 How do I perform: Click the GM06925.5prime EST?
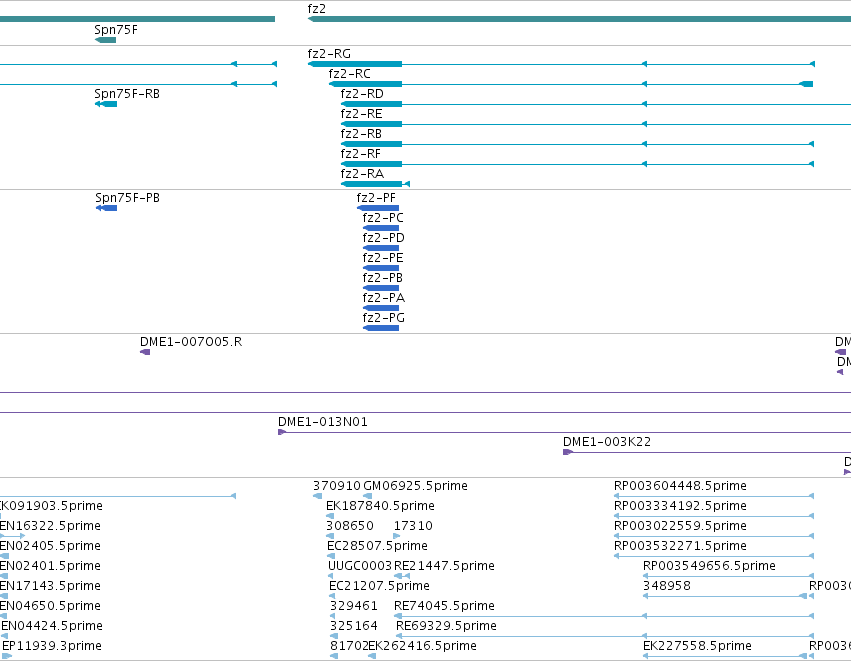pos(367,496)
